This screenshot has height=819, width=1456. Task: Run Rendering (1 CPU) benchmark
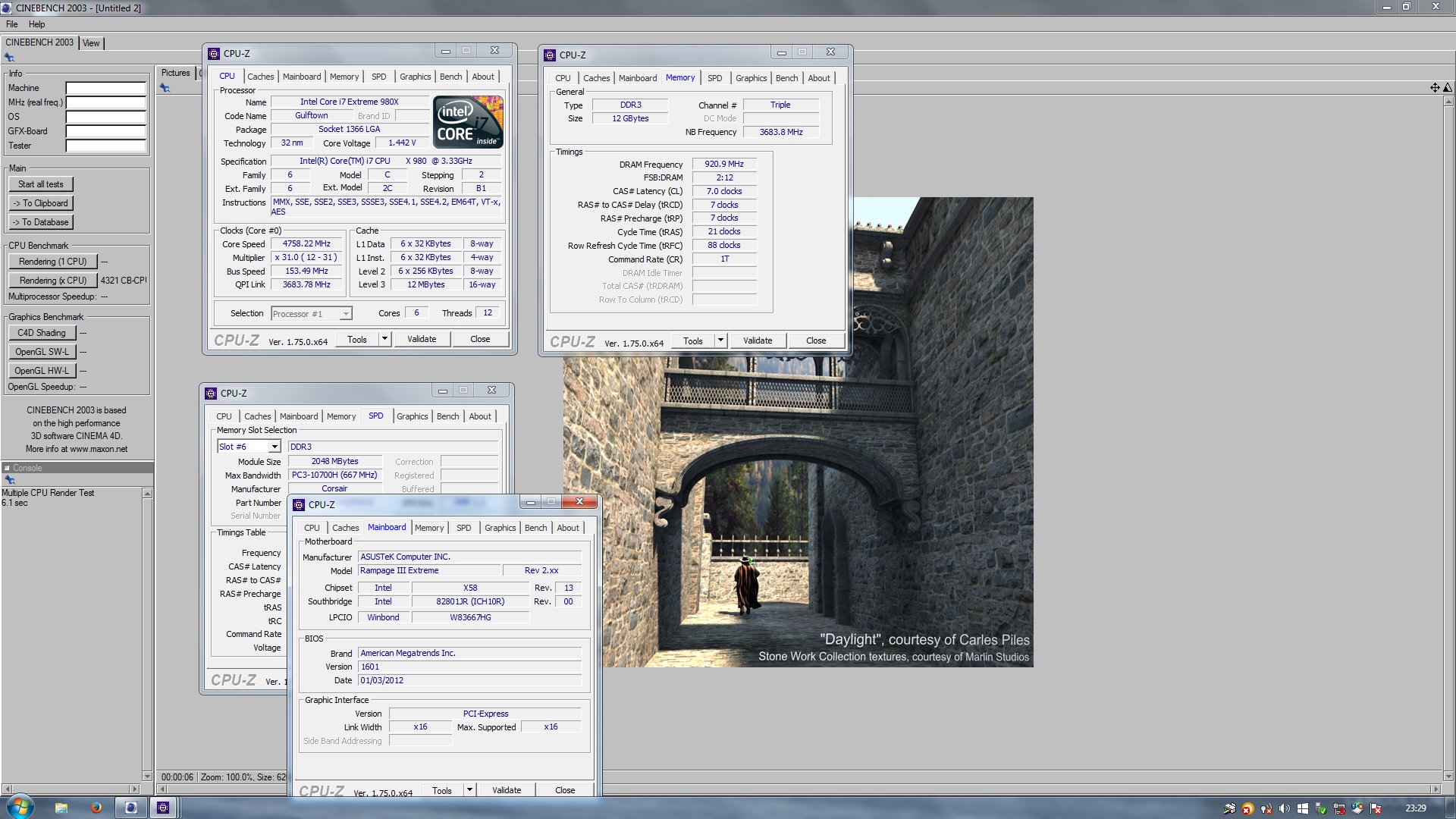[x=53, y=262]
